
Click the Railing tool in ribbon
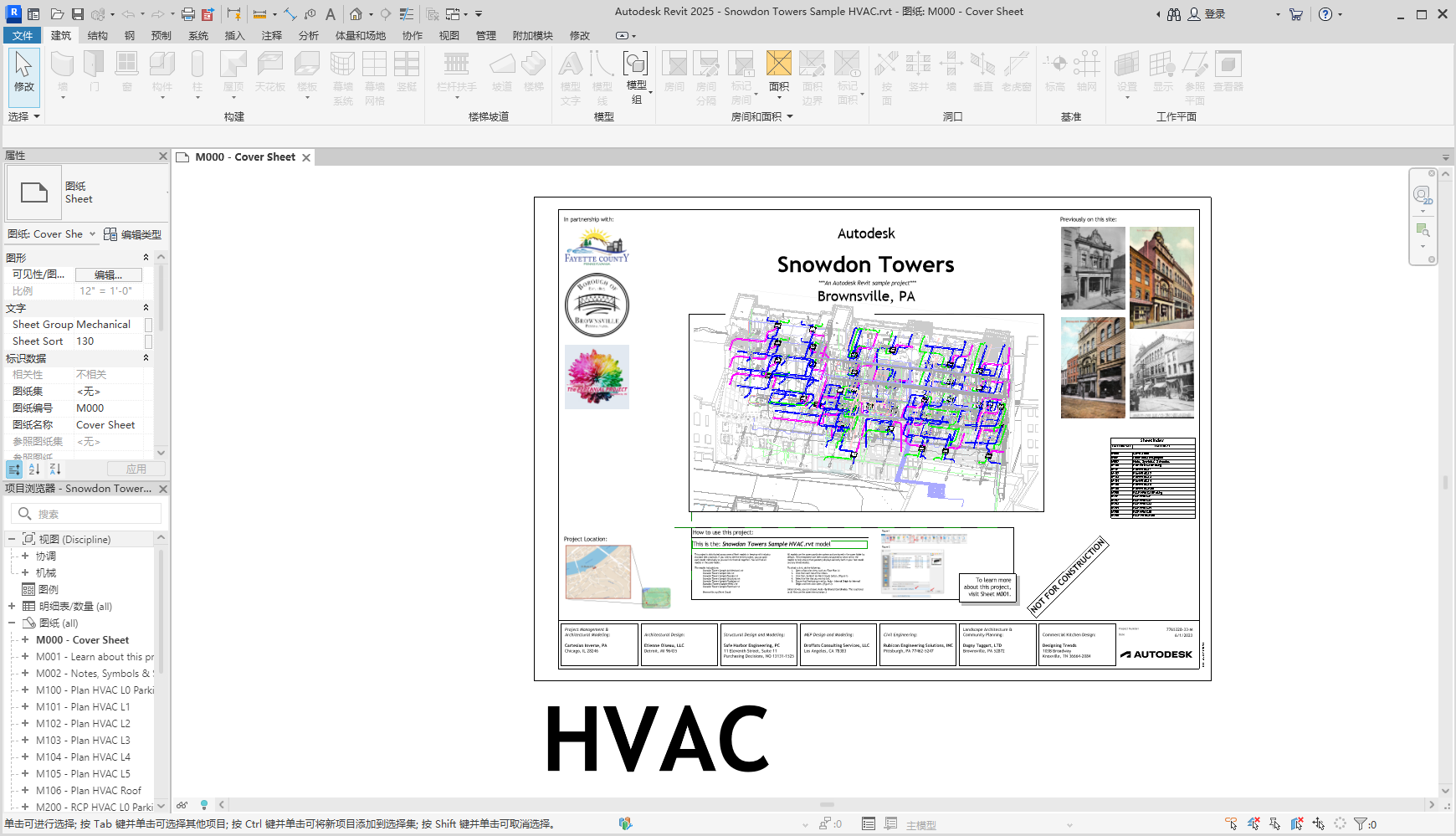(x=456, y=74)
